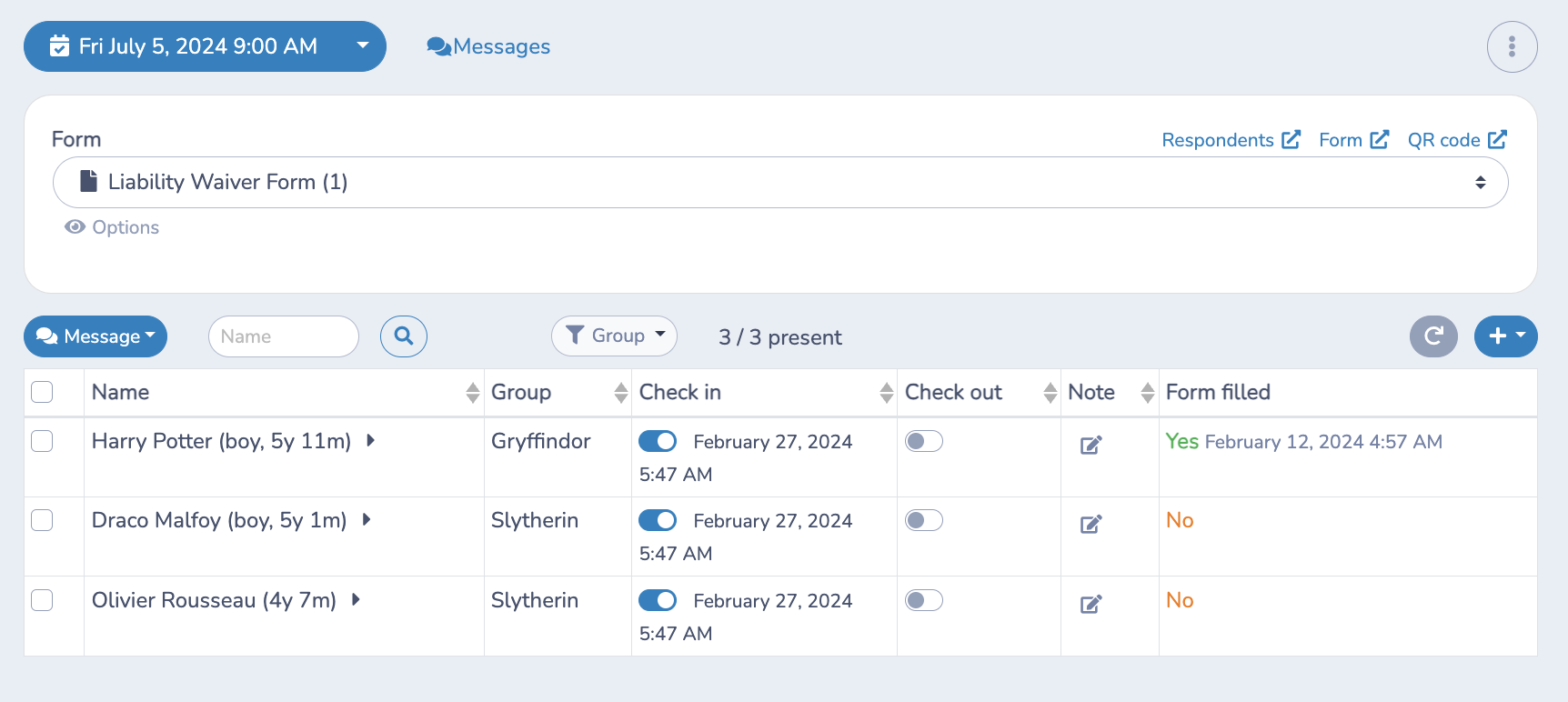
Task: Open the Messages link
Action: tap(488, 46)
